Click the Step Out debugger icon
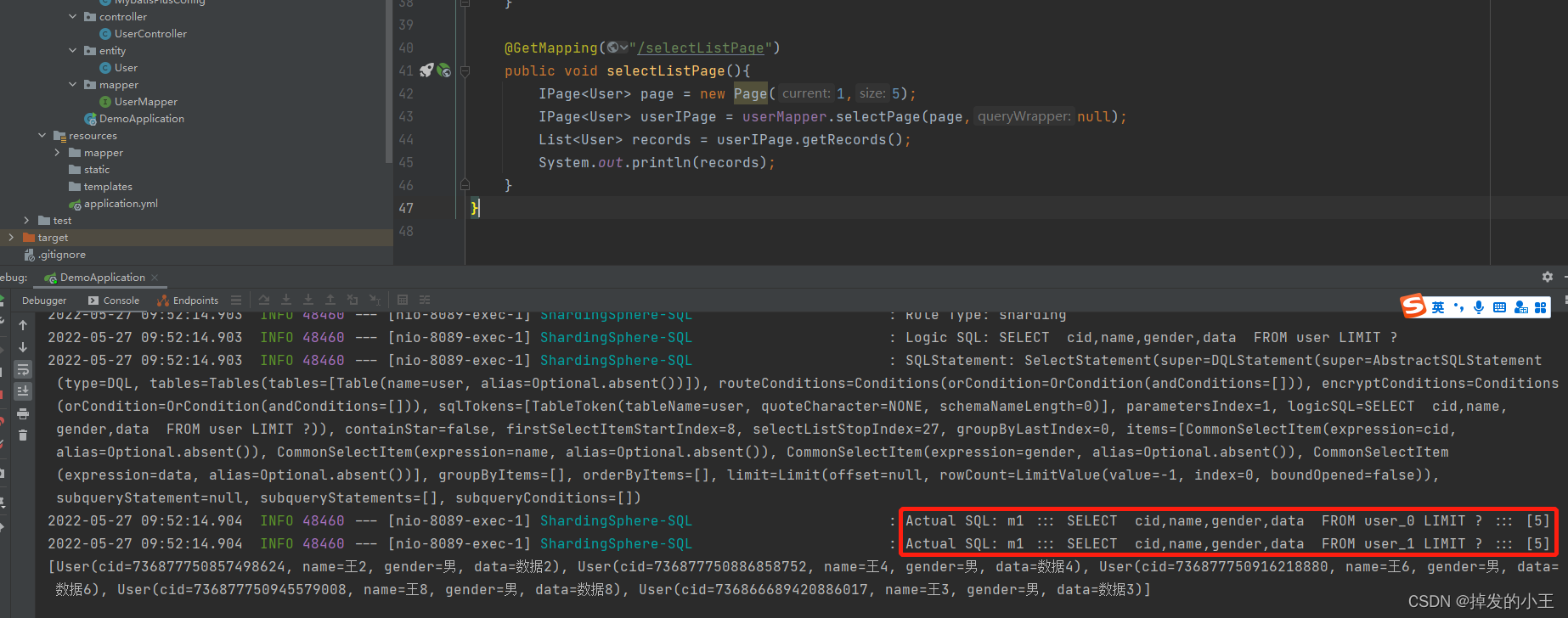The image size is (1568, 618). 330,300
